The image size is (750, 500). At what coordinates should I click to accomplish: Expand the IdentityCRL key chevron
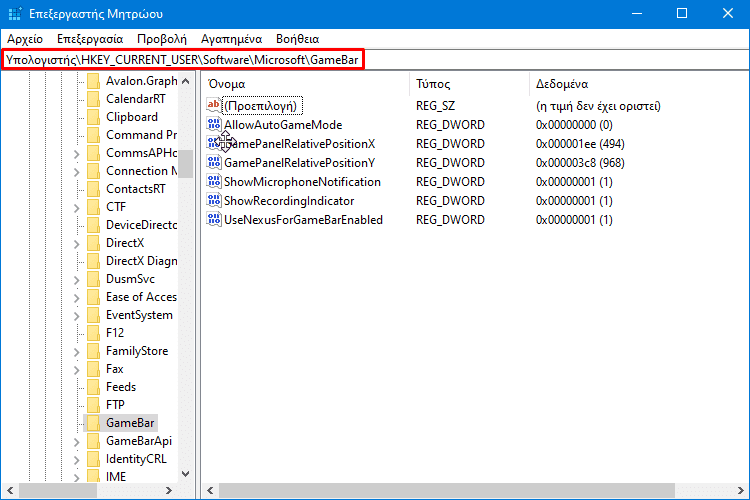[77, 460]
